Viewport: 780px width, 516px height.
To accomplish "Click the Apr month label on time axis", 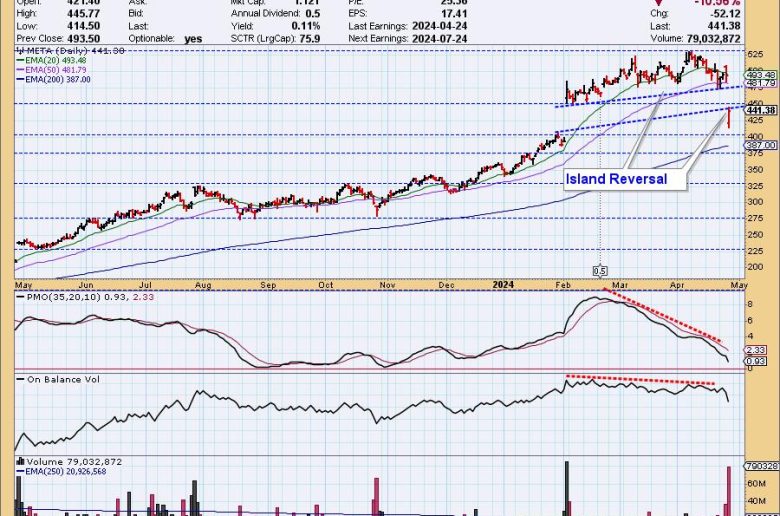I will click(677, 285).
